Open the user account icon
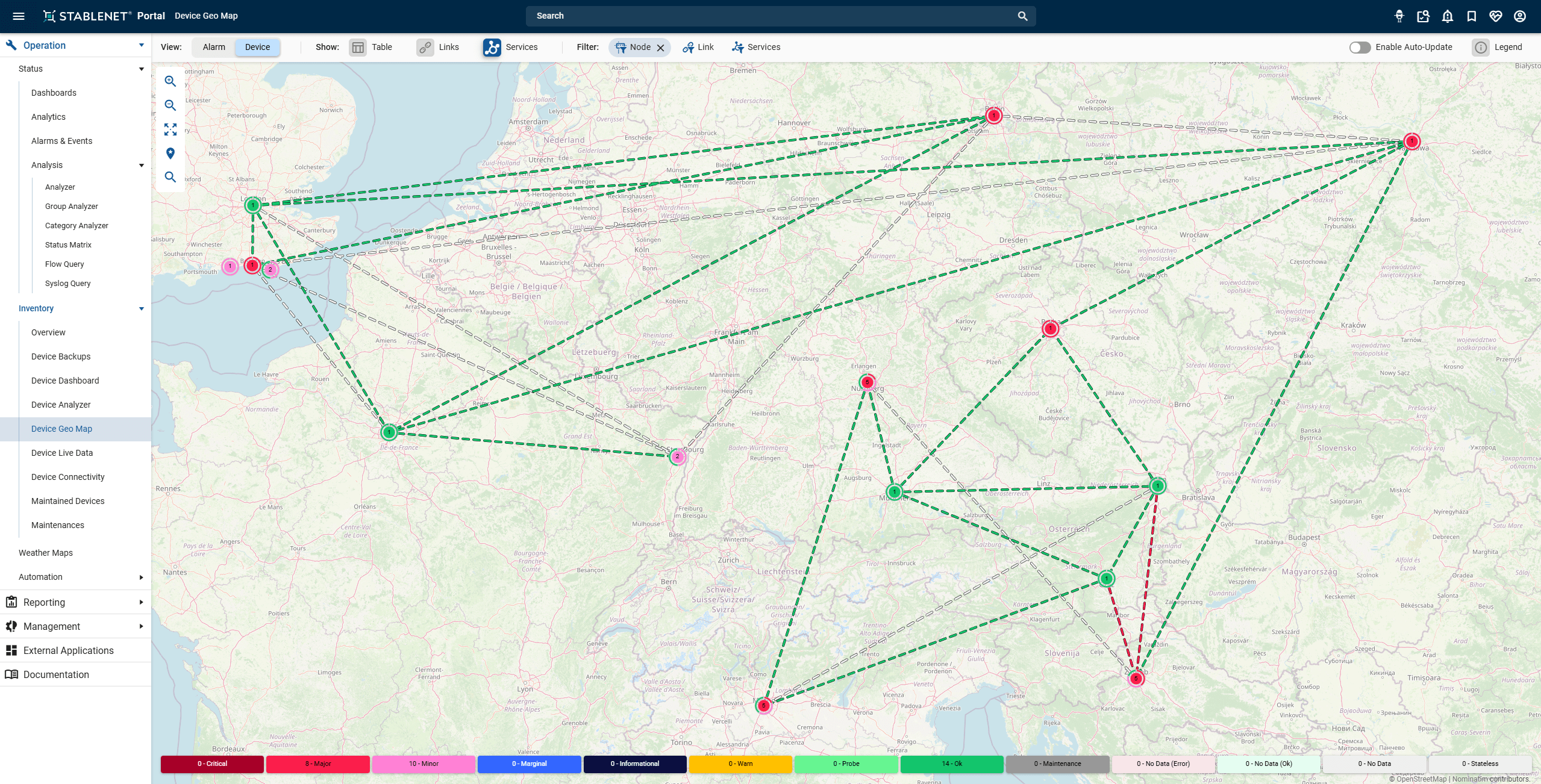The image size is (1541, 784). point(1520,16)
